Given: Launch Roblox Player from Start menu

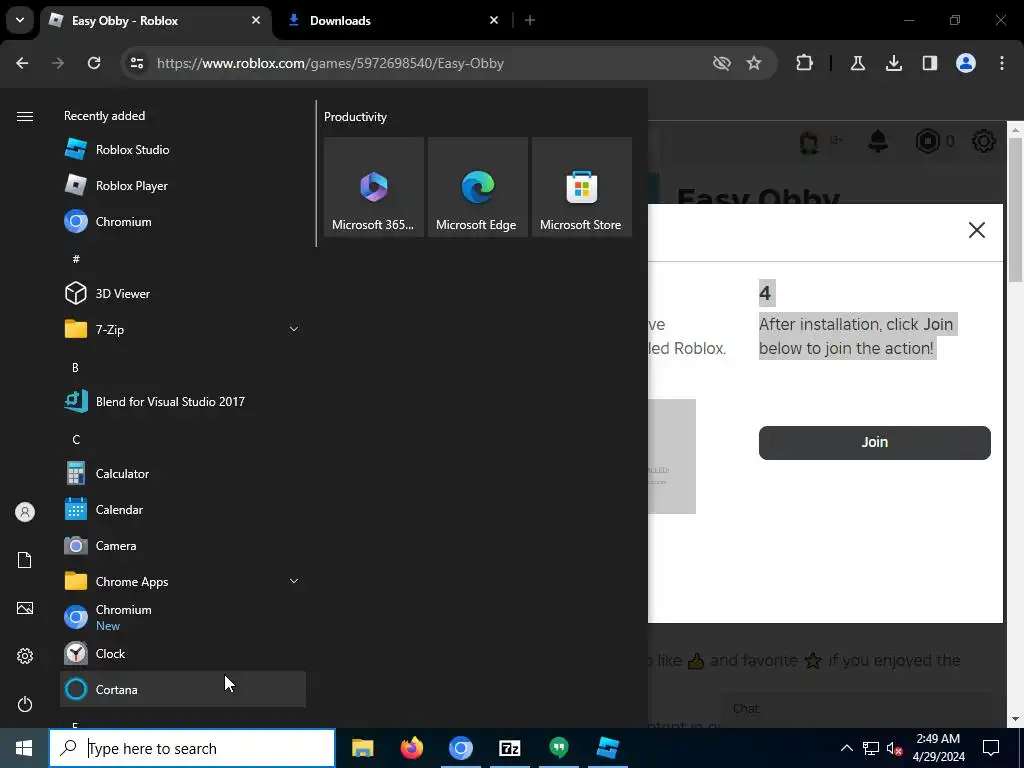Looking at the screenshot, I should [183, 185].
